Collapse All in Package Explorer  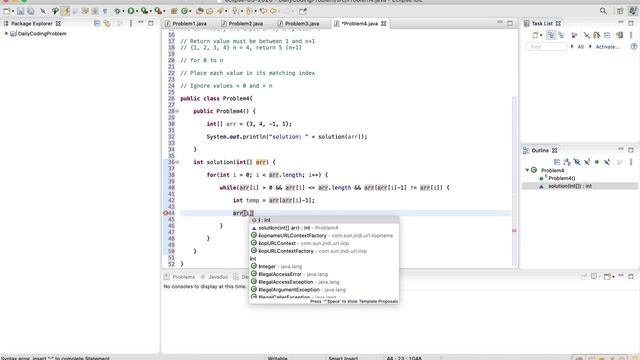97,23
